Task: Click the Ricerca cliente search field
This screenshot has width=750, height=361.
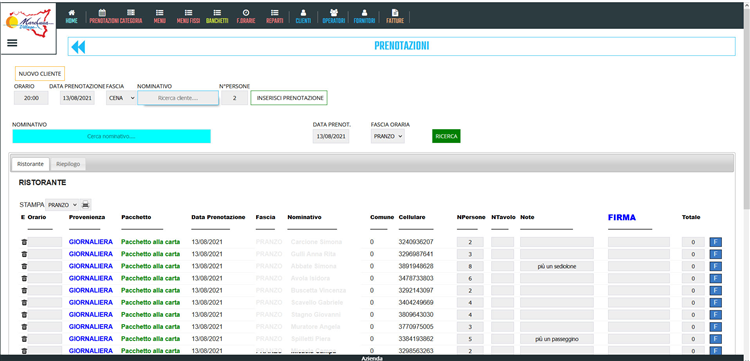Action: click(x=178, y=98)
